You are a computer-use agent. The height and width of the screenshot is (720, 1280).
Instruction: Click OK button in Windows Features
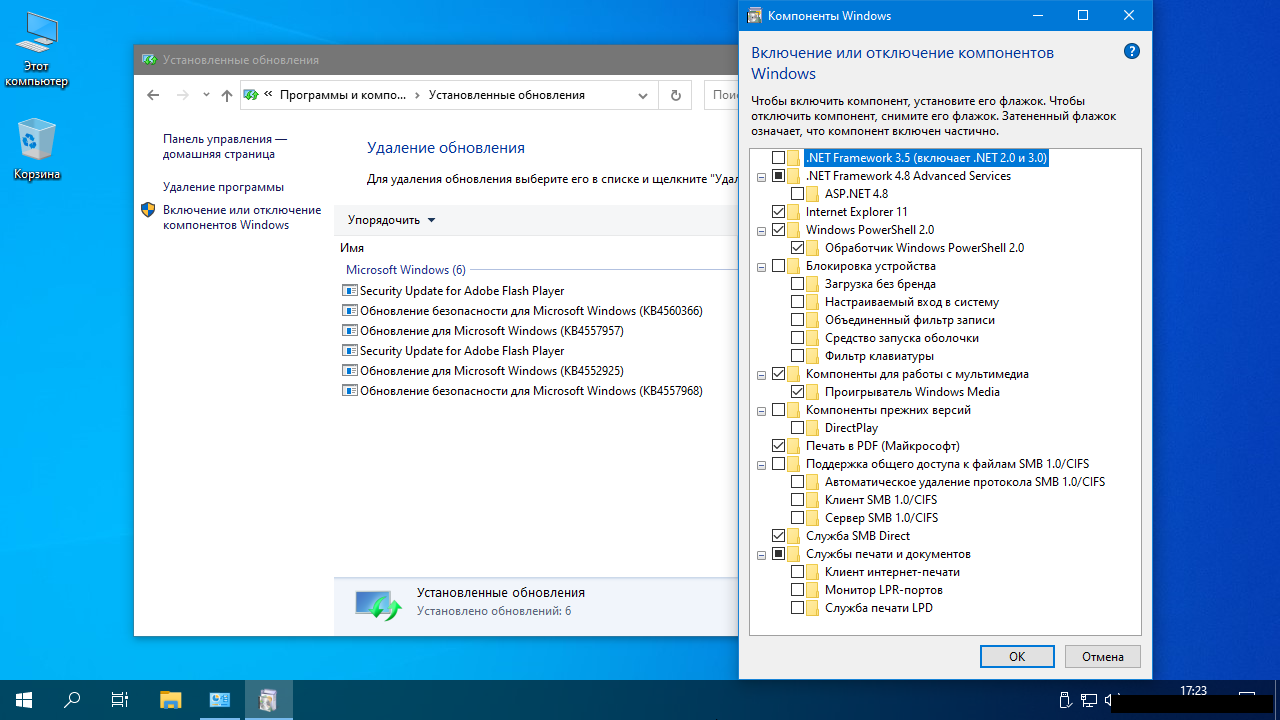[1017, 657]
